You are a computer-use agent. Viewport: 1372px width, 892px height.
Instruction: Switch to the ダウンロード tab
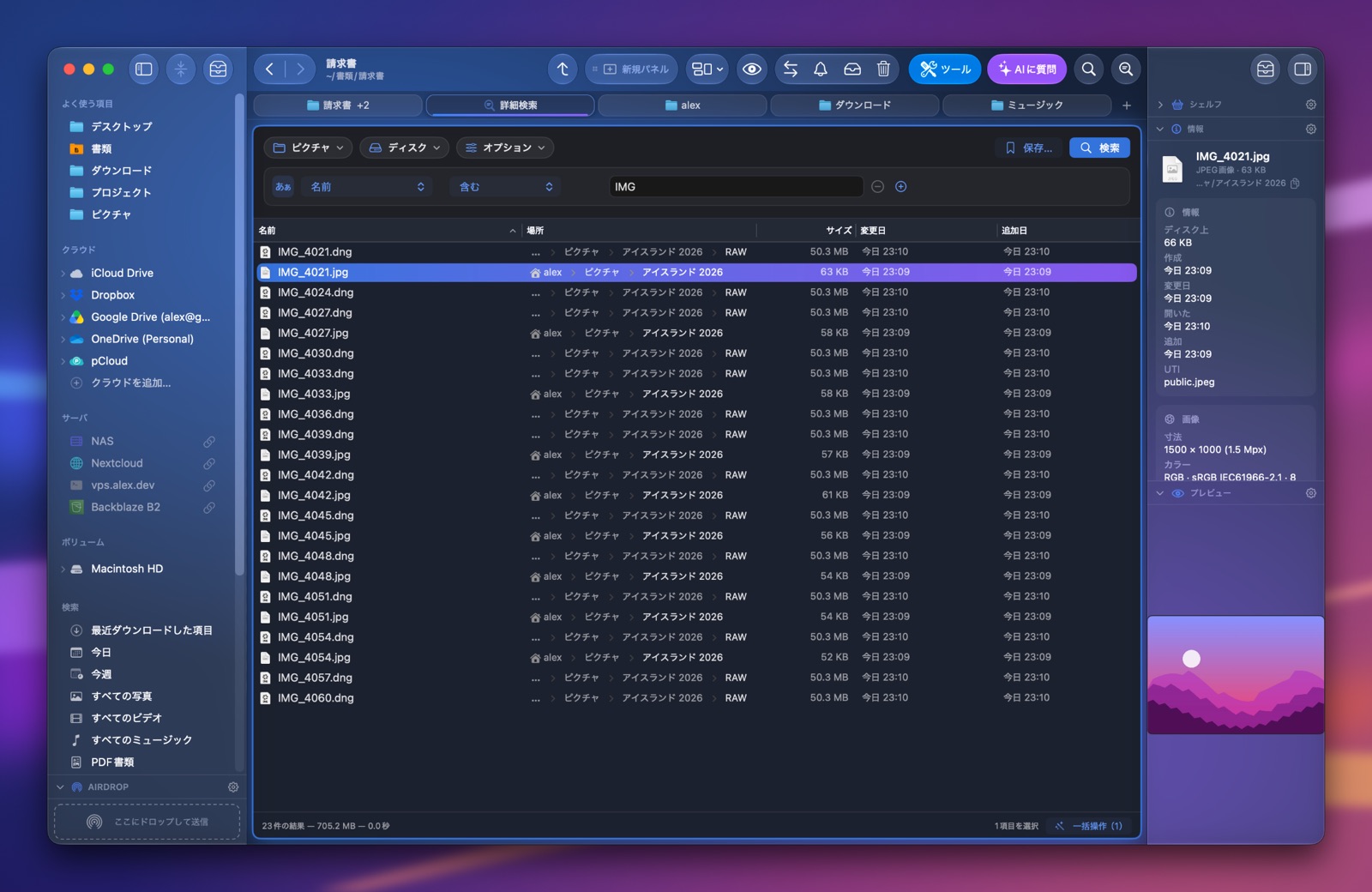point(855,105)
